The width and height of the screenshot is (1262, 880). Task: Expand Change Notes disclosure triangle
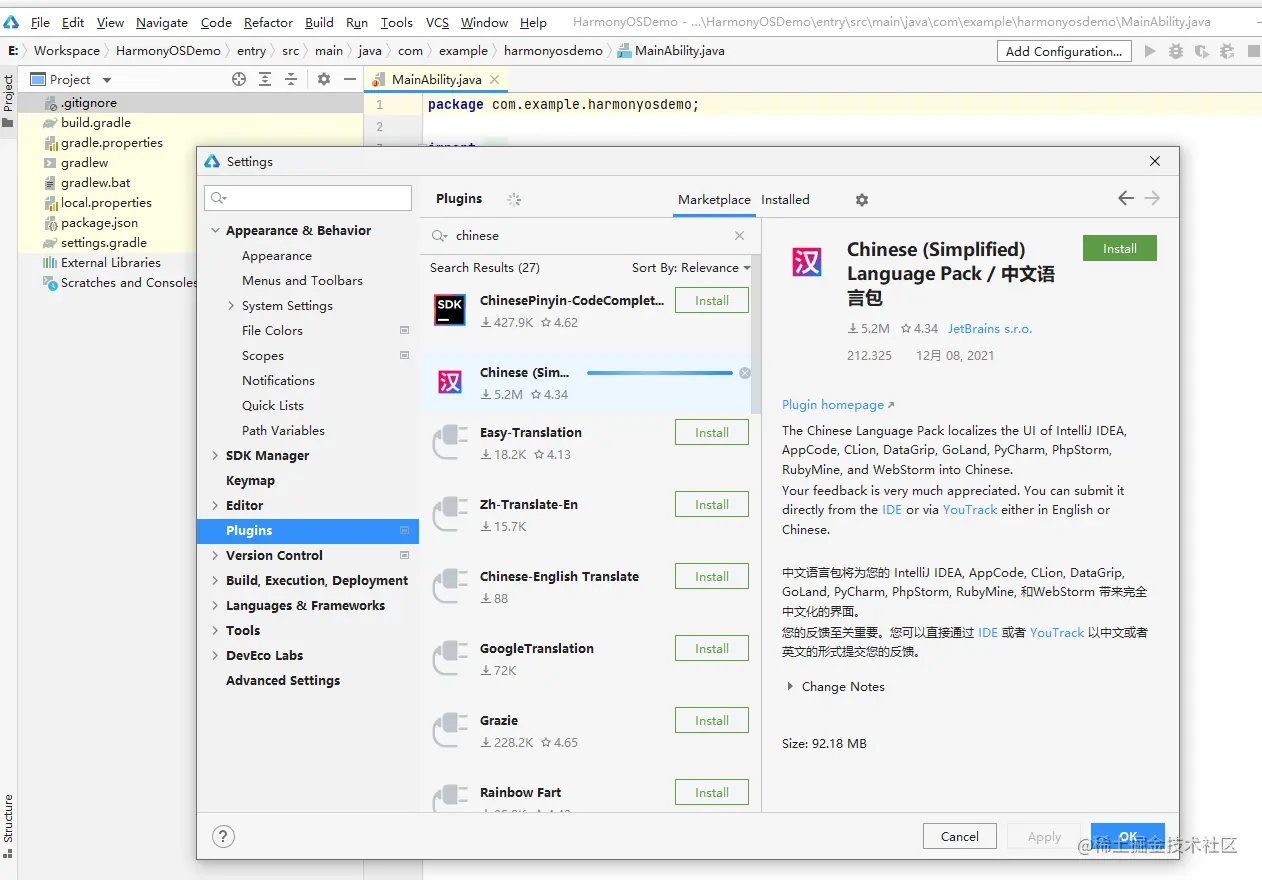coord(790,687)
